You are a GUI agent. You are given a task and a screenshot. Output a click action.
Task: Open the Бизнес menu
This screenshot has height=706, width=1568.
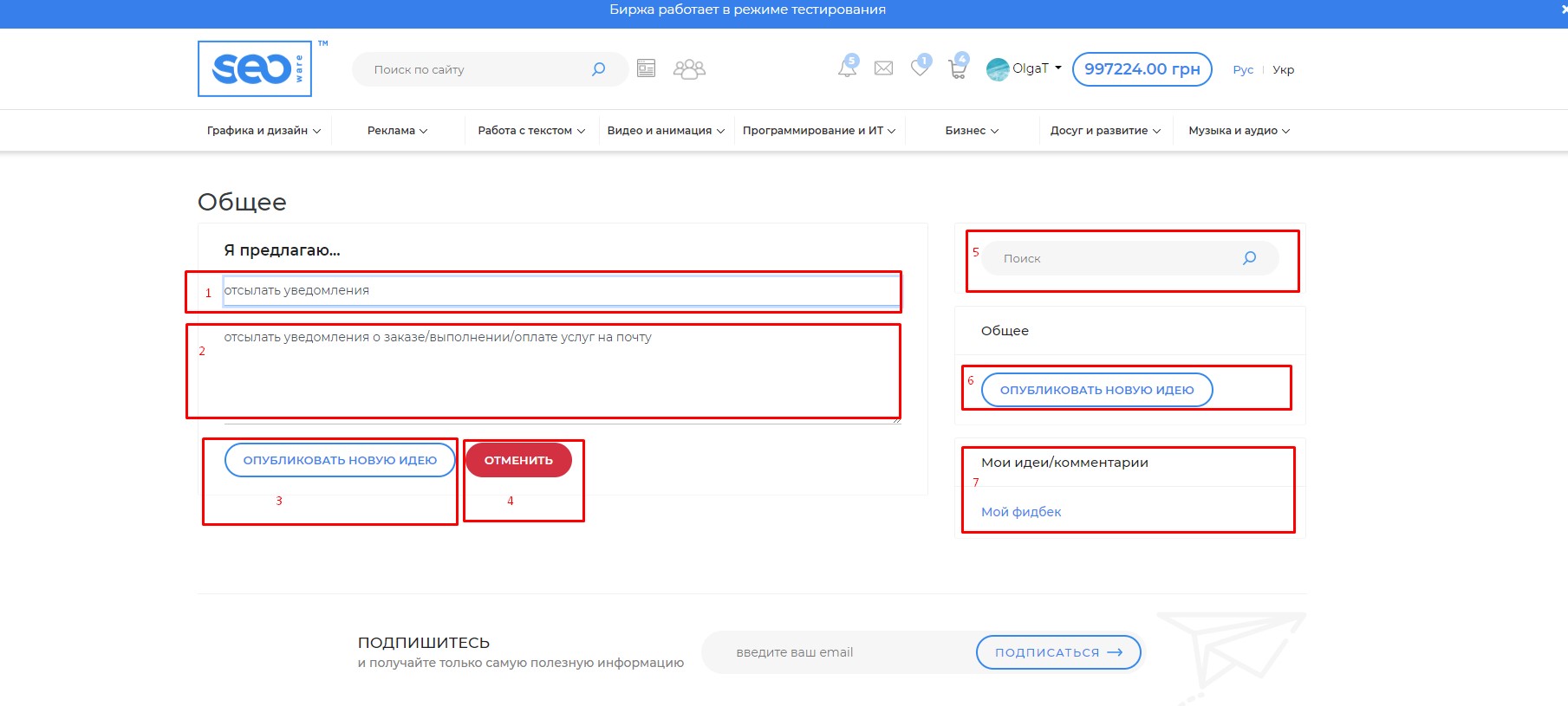point(972,131)
